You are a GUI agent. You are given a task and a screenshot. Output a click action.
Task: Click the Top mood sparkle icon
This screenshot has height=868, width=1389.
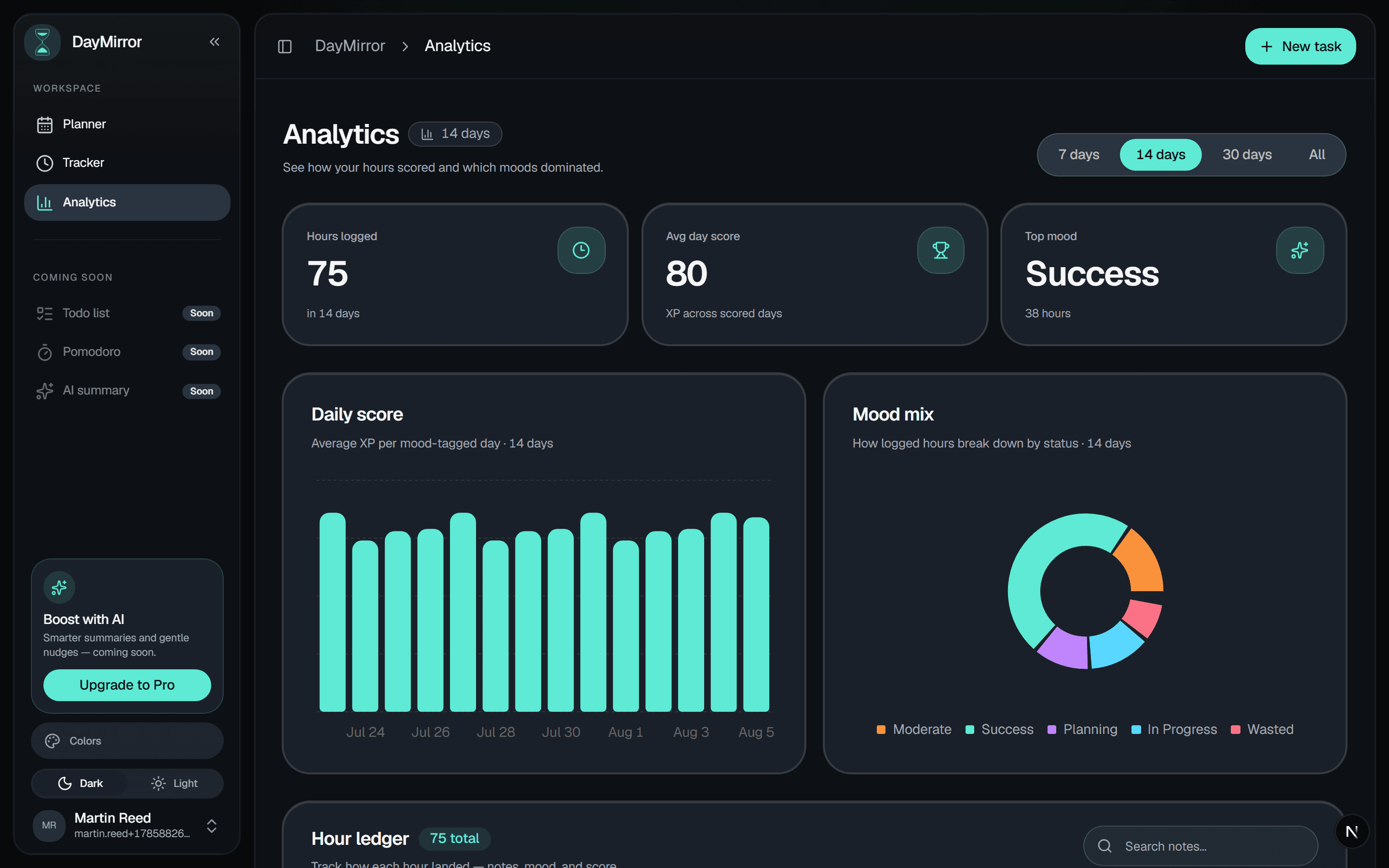coord(1299,250)
